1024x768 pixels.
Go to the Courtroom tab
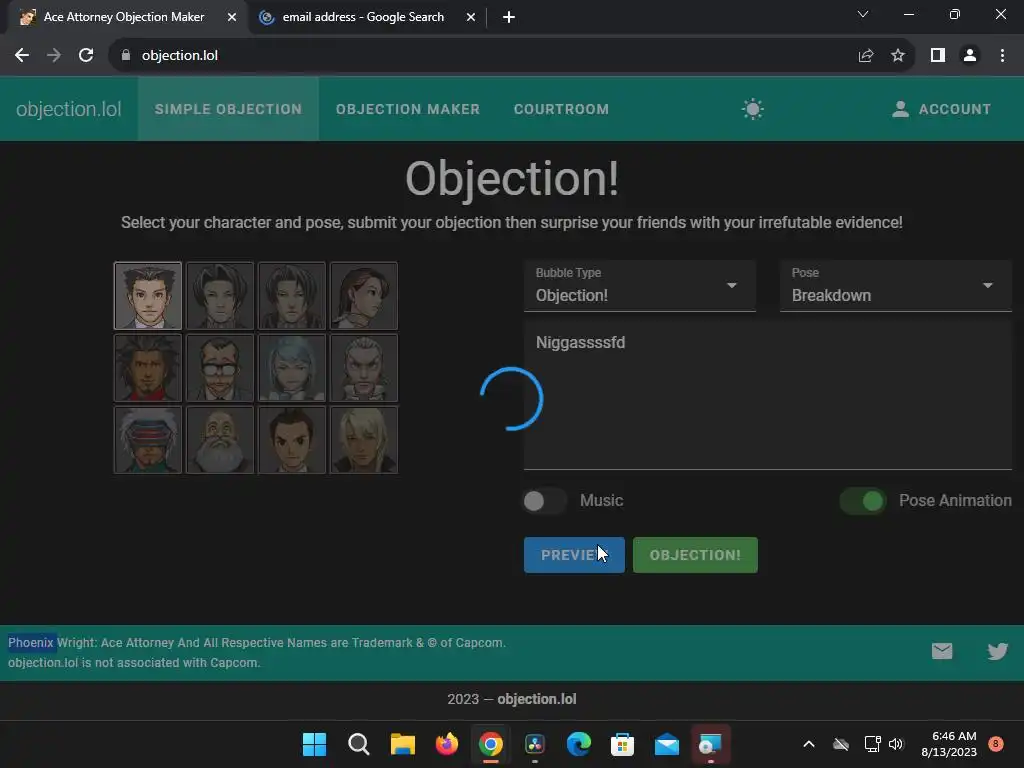click(x=561, y=109)
